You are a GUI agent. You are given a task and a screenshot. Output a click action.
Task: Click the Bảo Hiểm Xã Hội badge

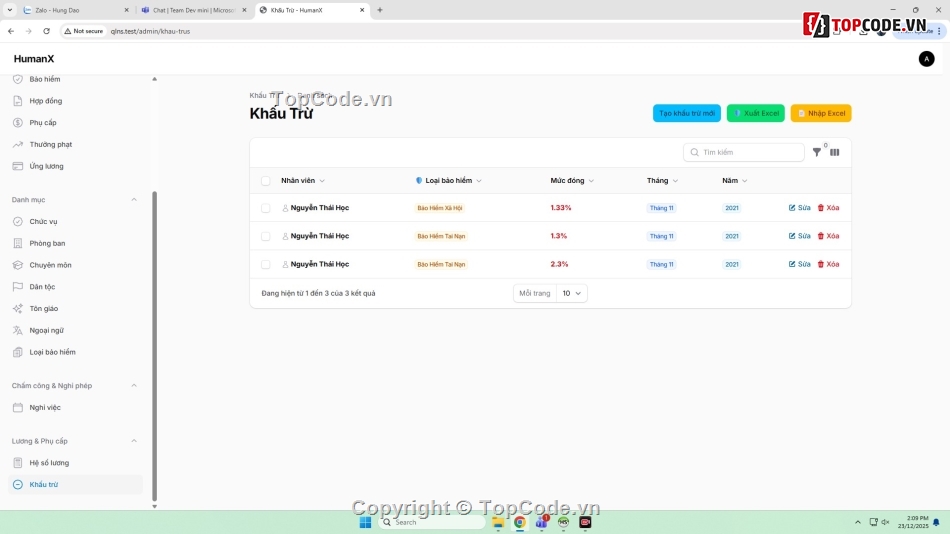click(440, 208)
